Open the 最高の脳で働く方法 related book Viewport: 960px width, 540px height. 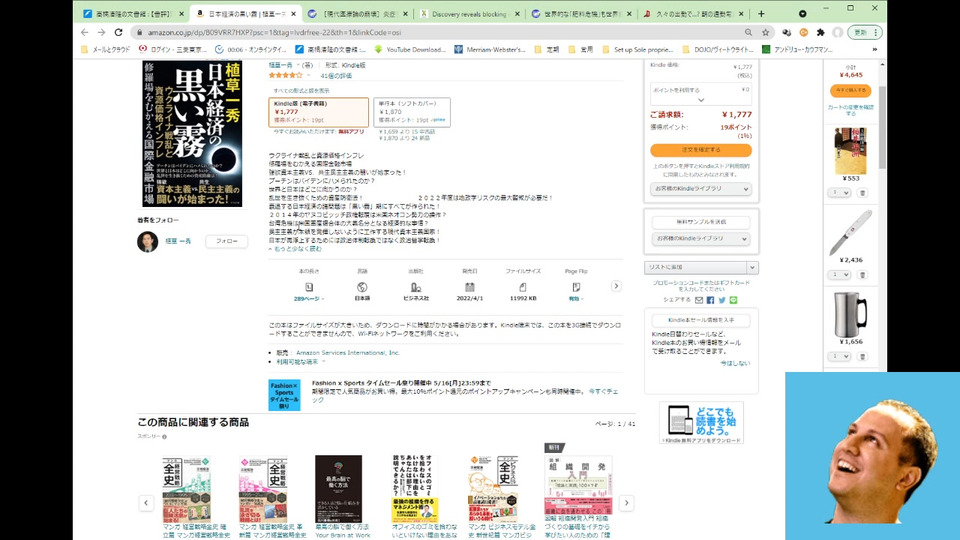click(x=339, y=489)
